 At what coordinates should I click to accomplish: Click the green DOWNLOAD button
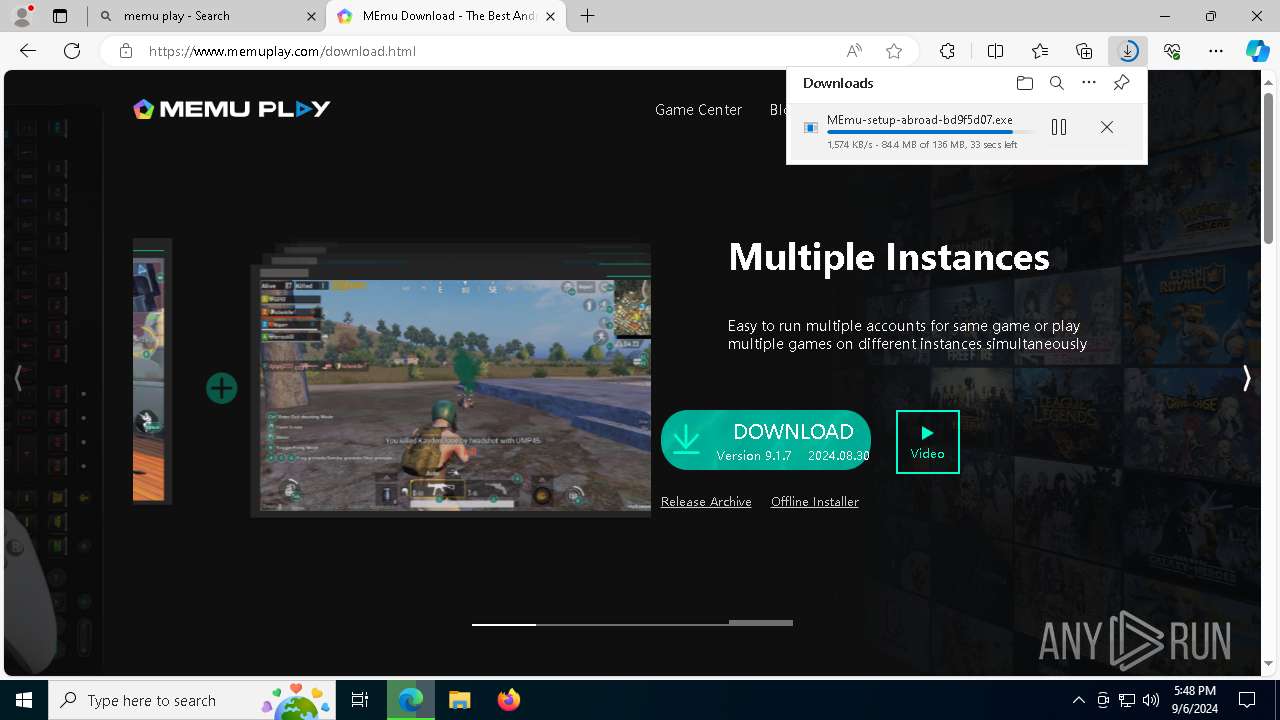pos(766,440)
